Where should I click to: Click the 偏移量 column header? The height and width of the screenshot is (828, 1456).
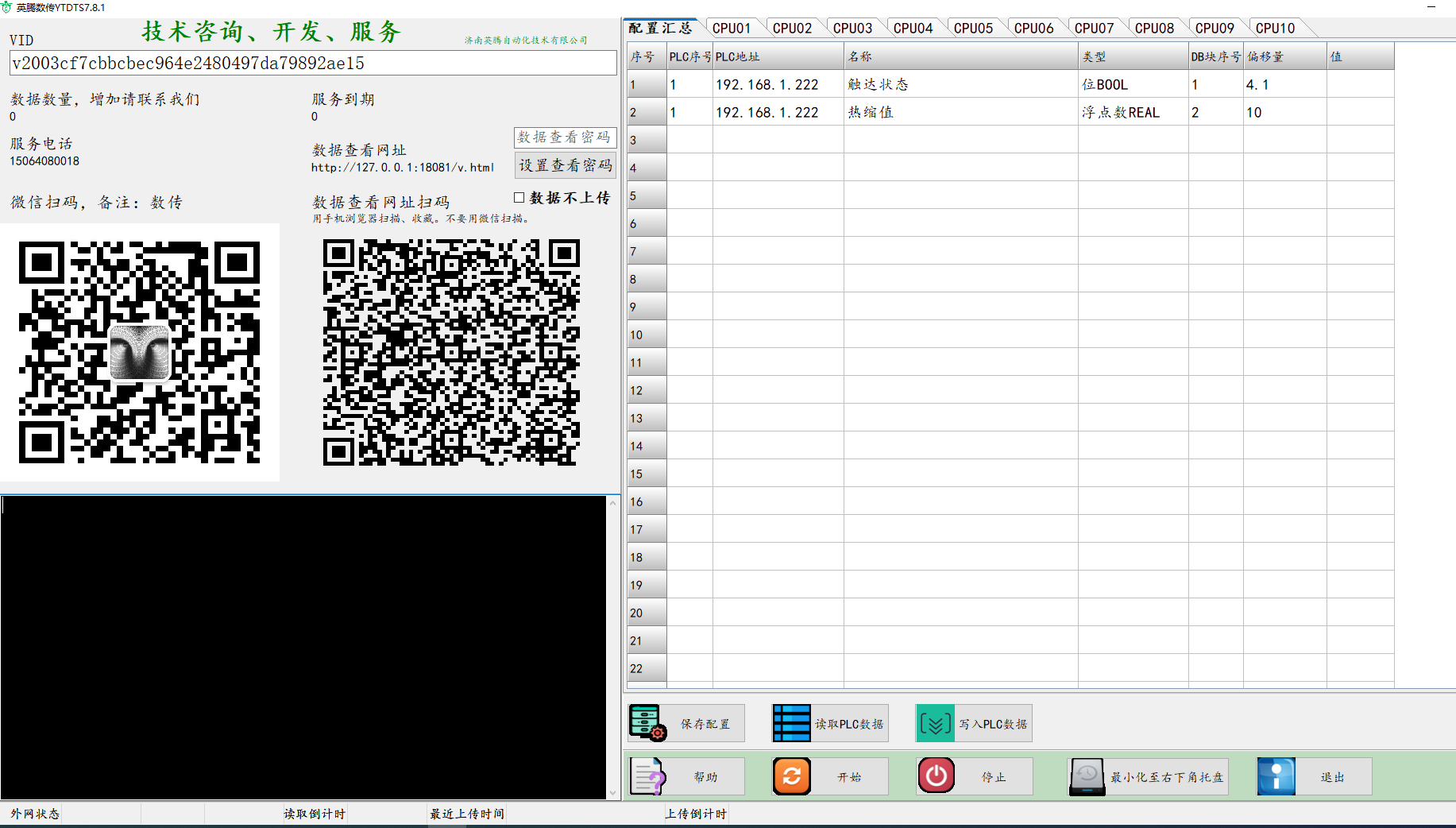(1285, 56)
